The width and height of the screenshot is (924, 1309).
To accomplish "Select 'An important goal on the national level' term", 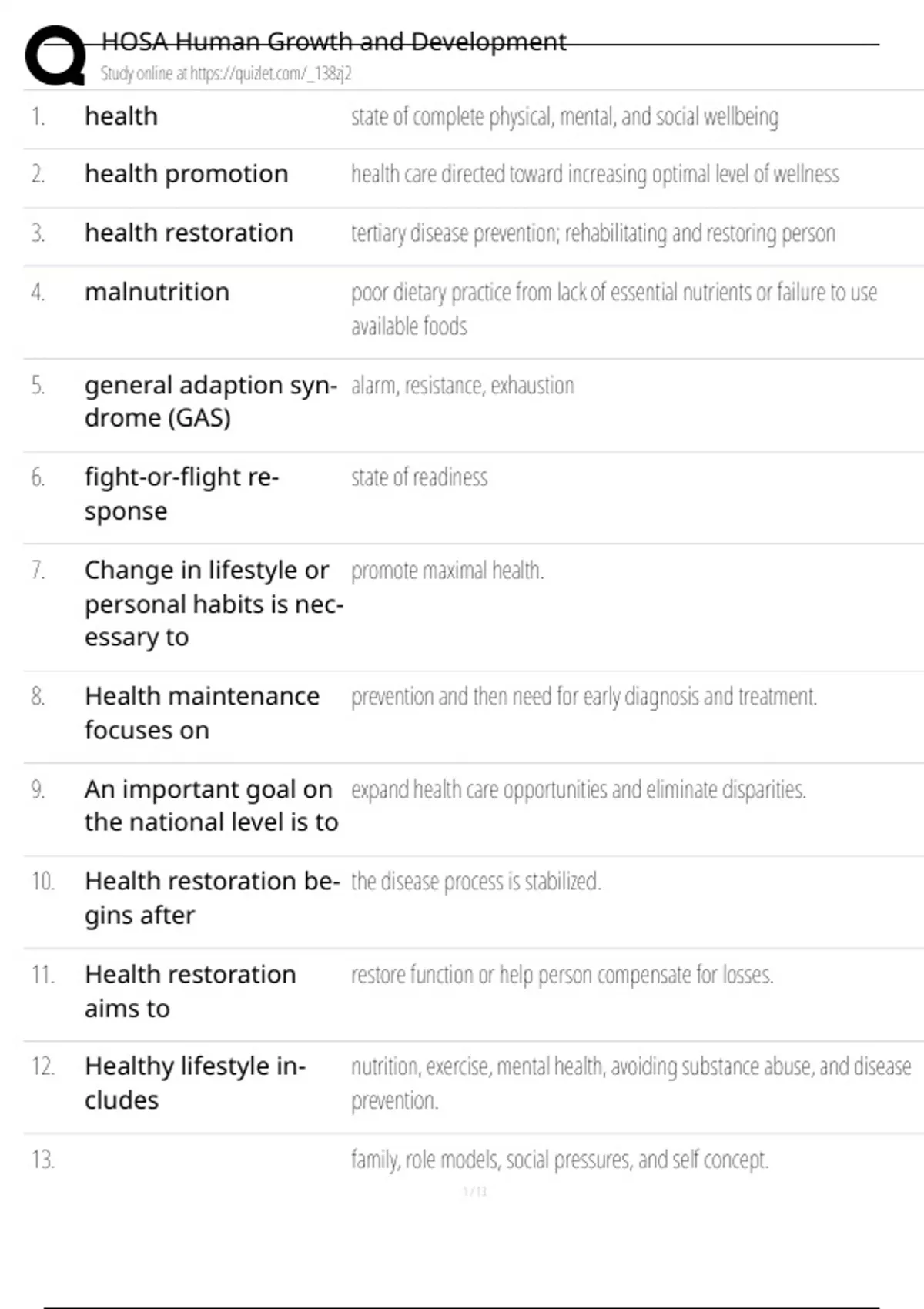I will coord(211,805).
